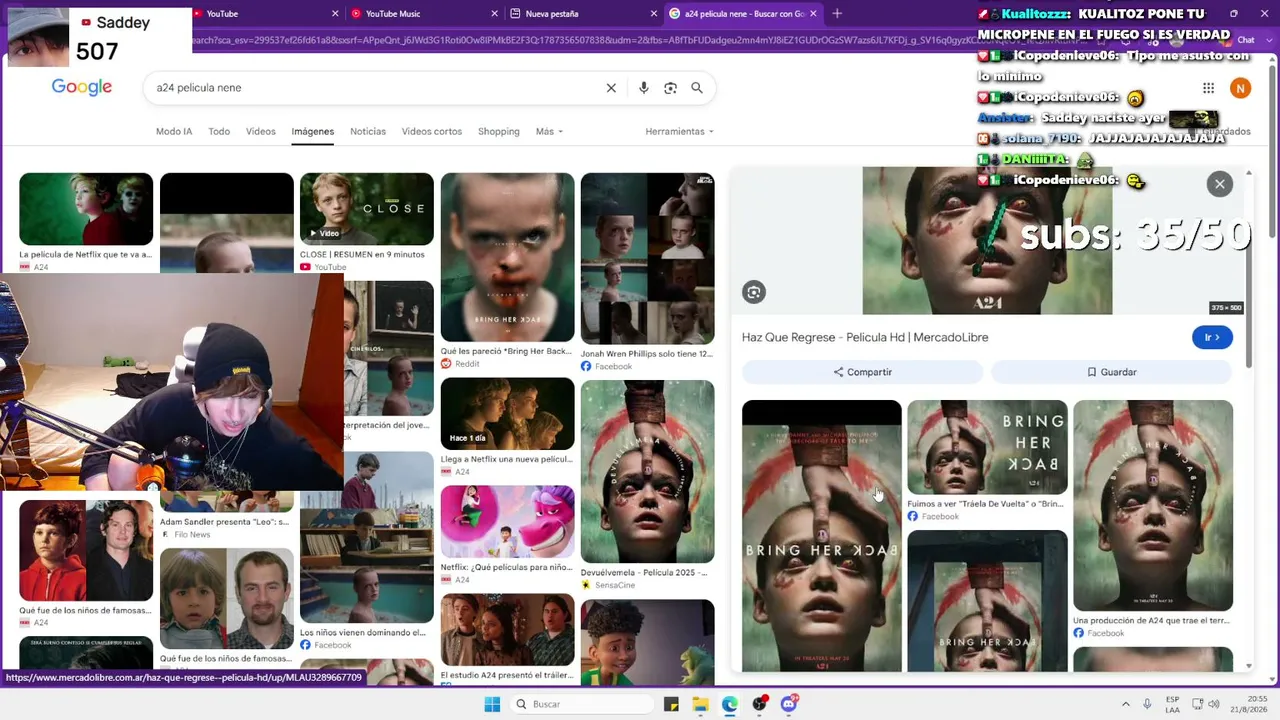
Task: Open the 'Hace 1 día' Netflix news image
Action: click(508, 414)
